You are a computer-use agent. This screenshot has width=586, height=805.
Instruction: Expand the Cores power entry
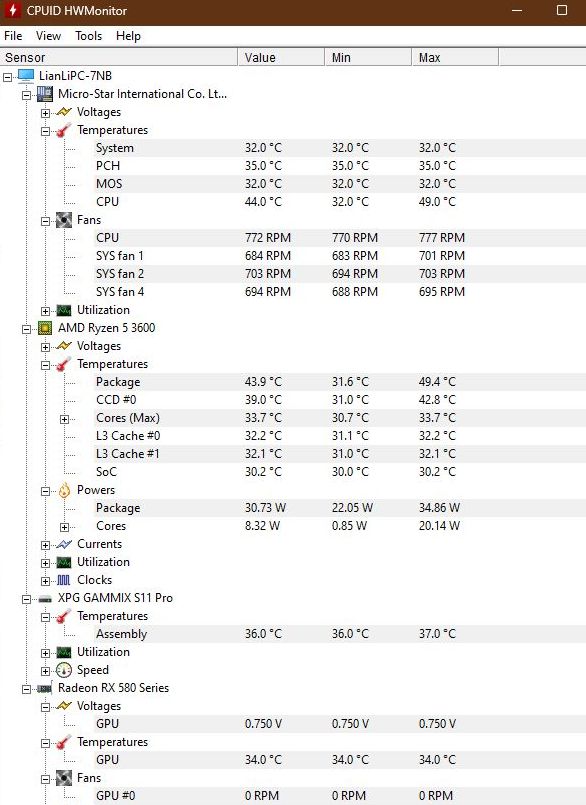64,527
